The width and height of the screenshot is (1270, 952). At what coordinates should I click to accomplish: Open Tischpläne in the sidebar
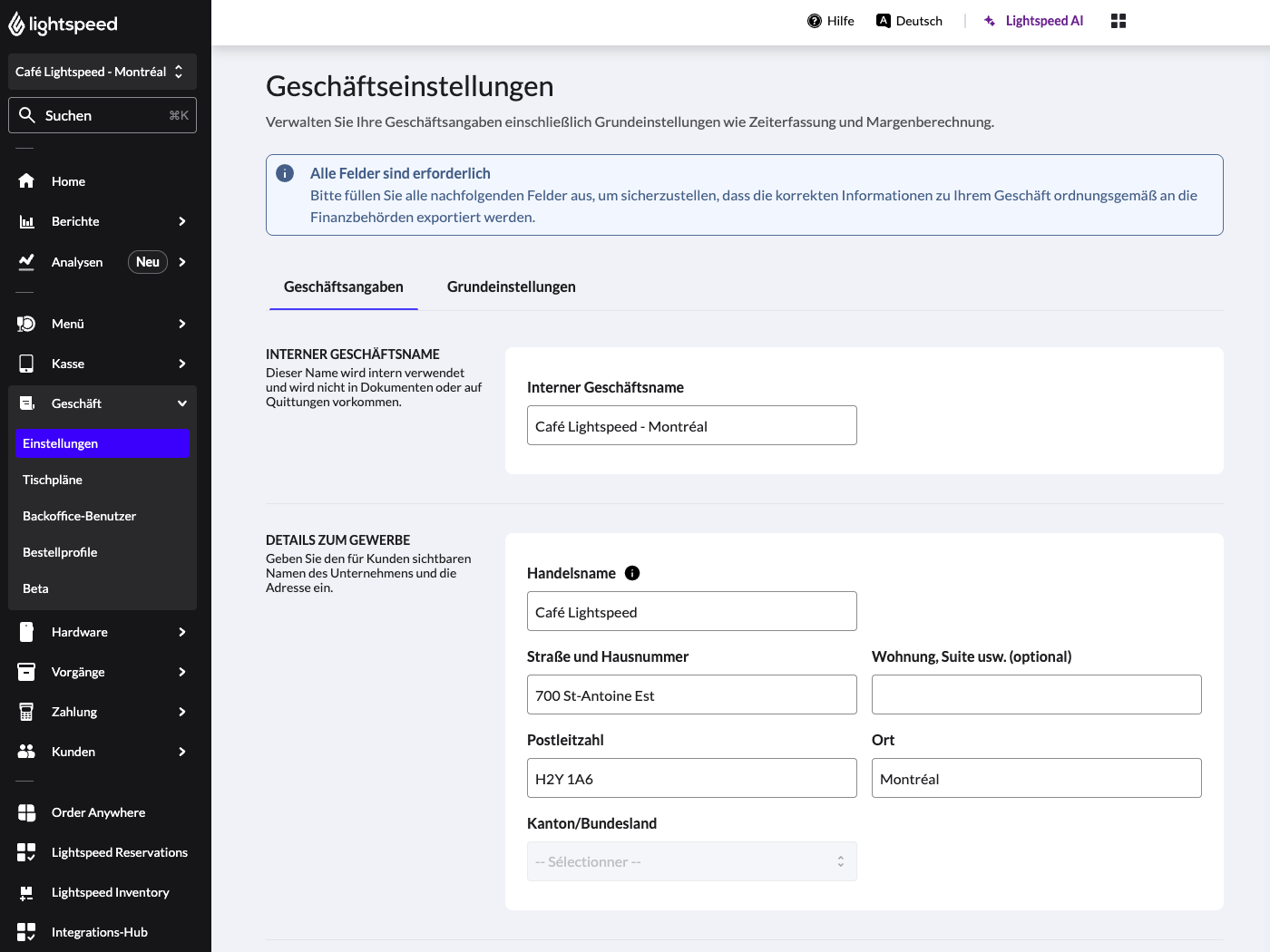tap(103, 480)
